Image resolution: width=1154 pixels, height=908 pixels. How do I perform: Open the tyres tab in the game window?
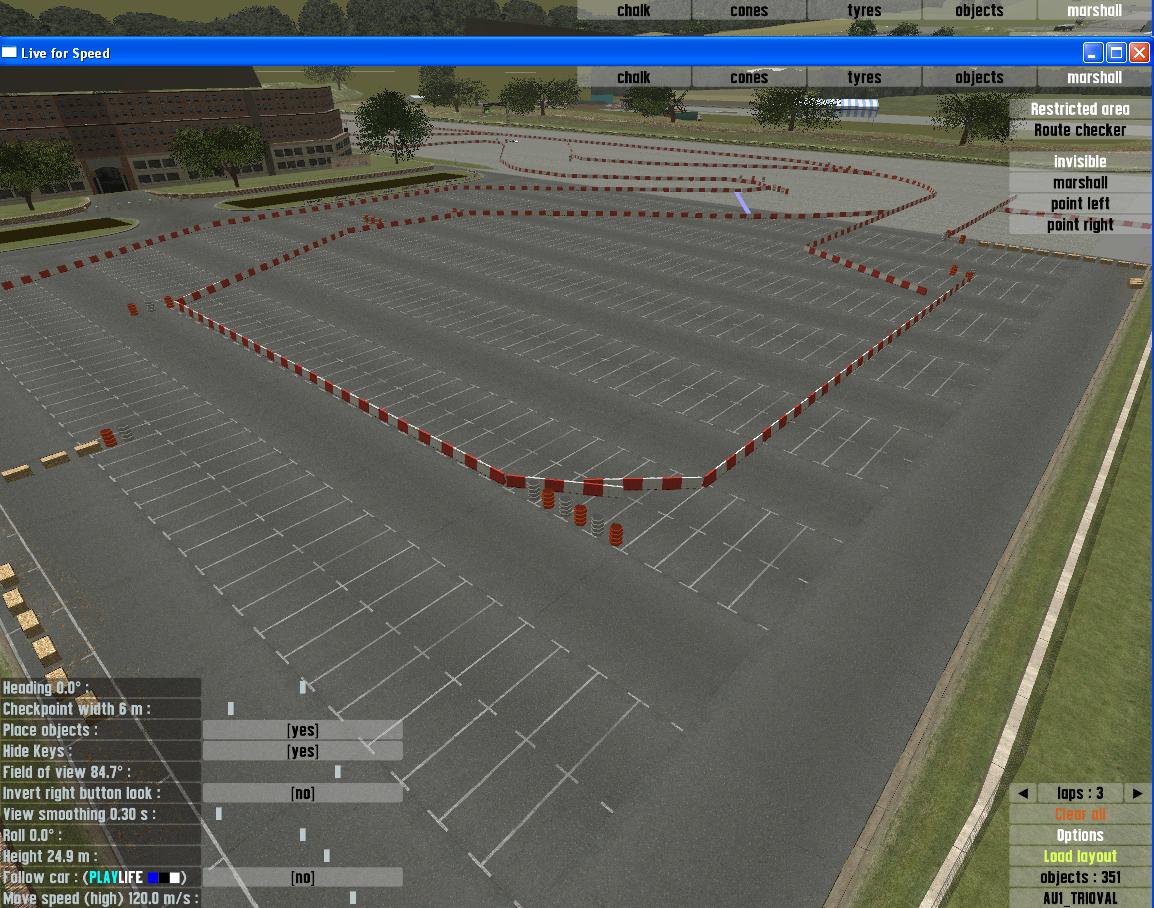(864, 77)
